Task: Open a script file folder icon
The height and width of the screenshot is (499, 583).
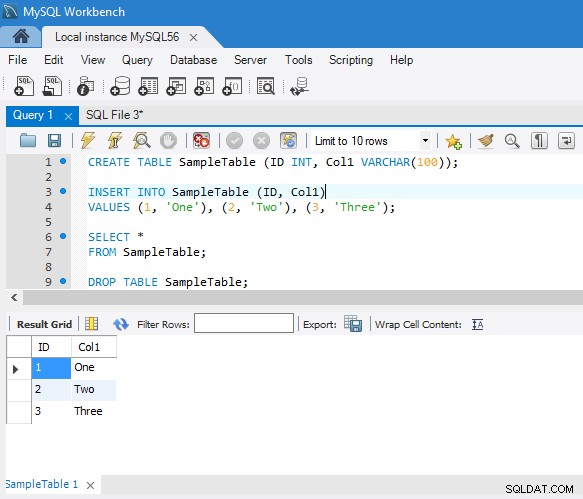Action: [x=28, y=141]
